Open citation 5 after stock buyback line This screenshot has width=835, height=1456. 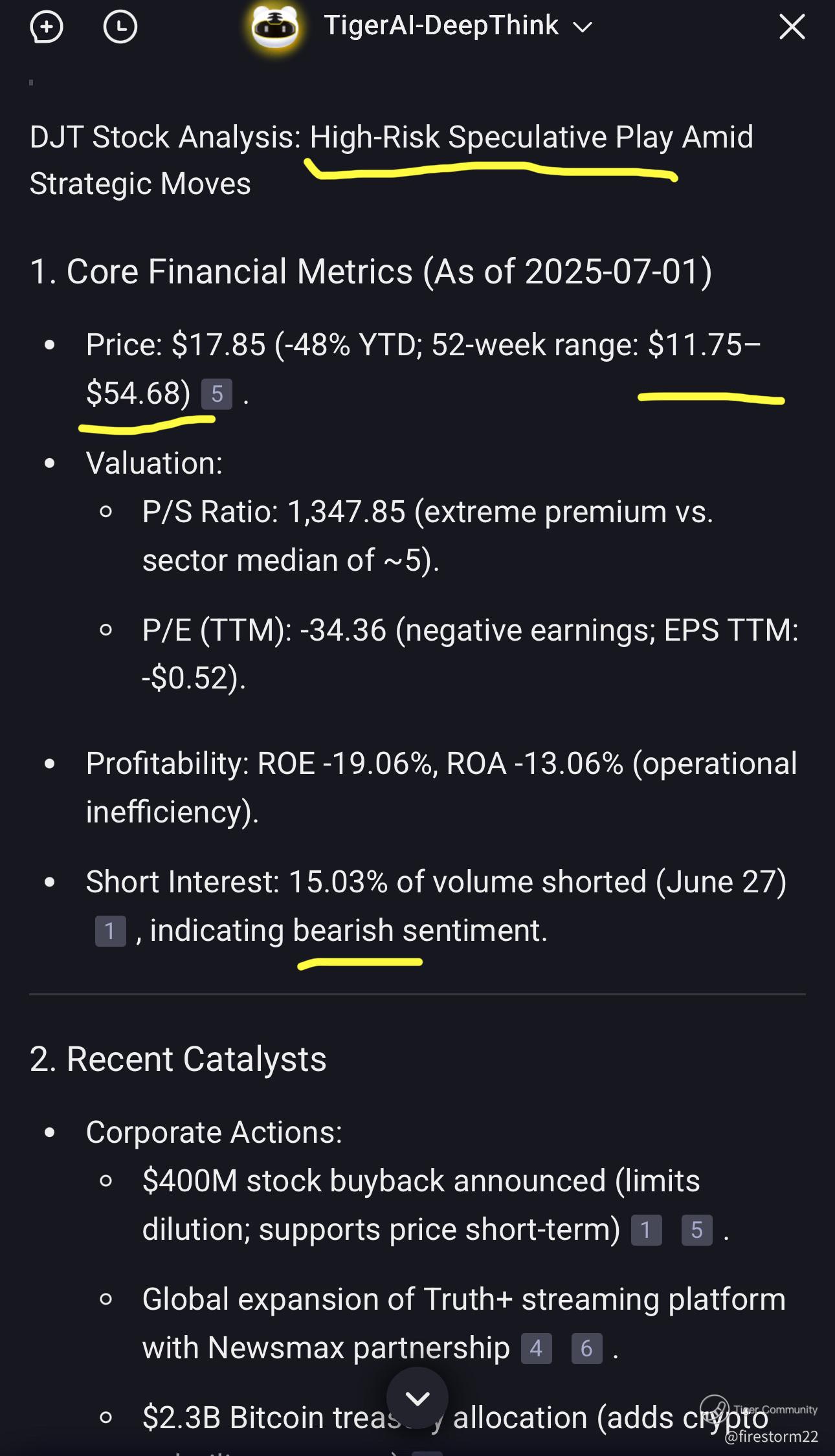[x=696, y=1230]
